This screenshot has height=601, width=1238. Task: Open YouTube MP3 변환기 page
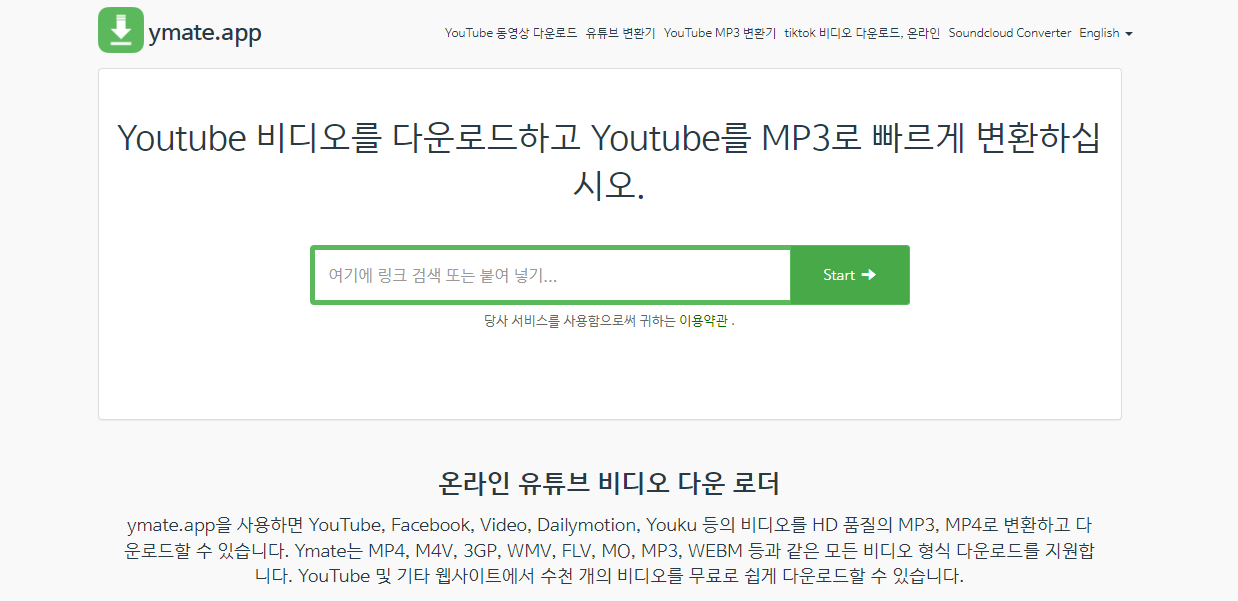(720, 33)
